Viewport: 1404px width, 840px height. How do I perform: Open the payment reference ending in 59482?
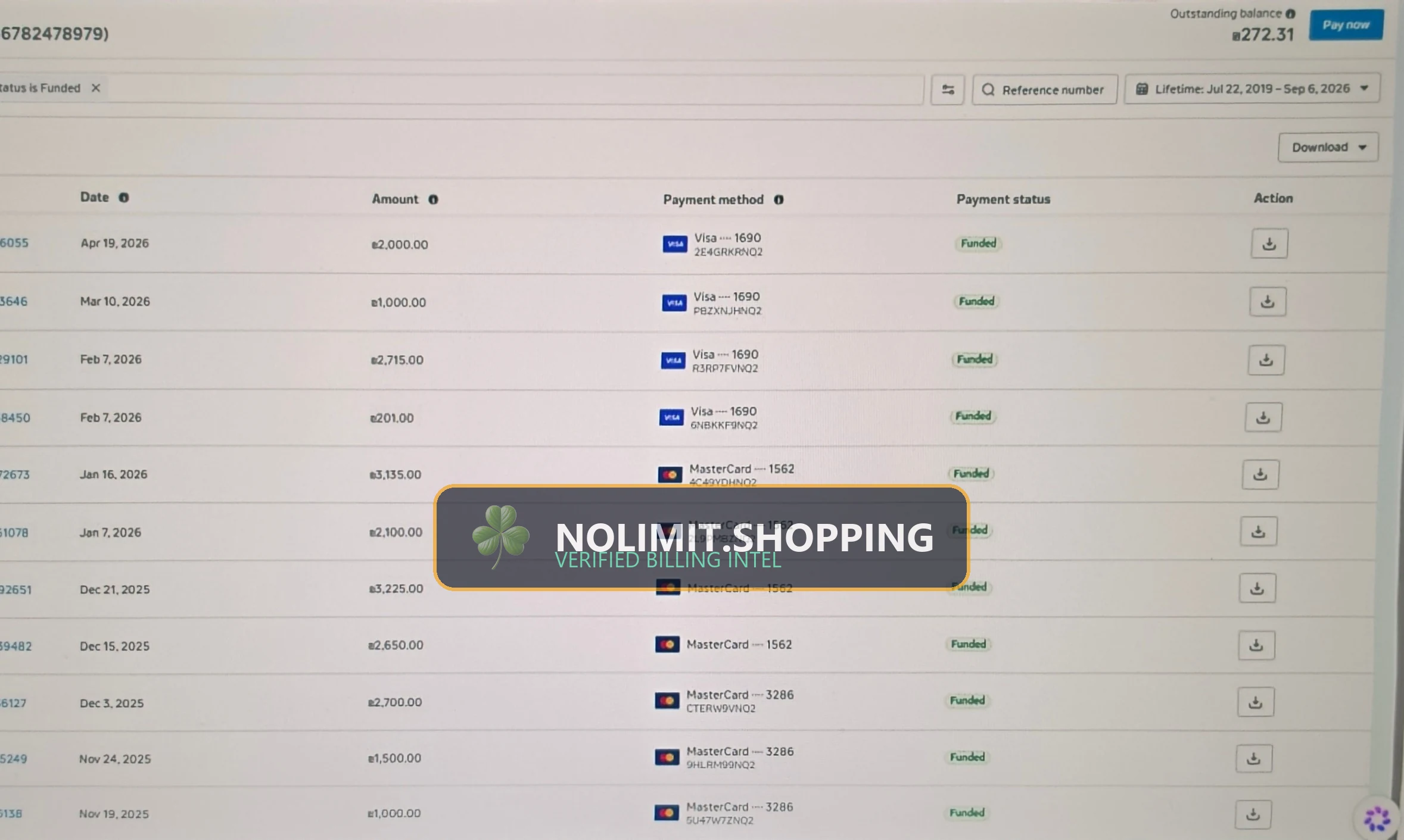pos(15,647)
